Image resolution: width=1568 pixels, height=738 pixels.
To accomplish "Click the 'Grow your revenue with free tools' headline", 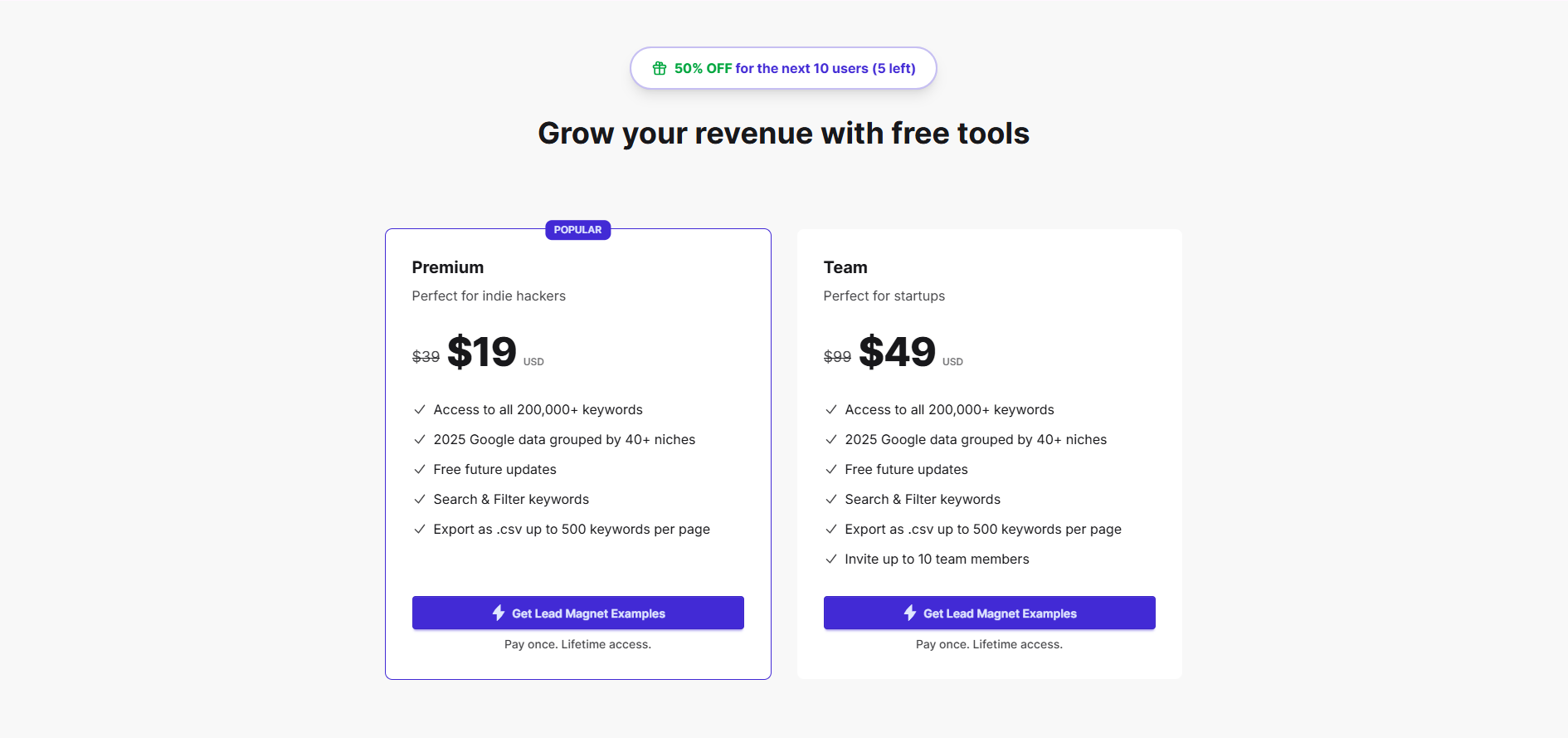I will point(783,133).
